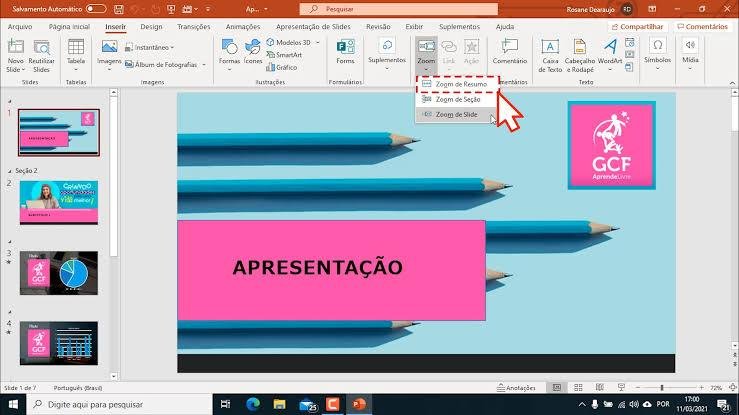Open the Exibir tab
The height and width of the screenshot is (415, 739).
click(x=414, y=27)
